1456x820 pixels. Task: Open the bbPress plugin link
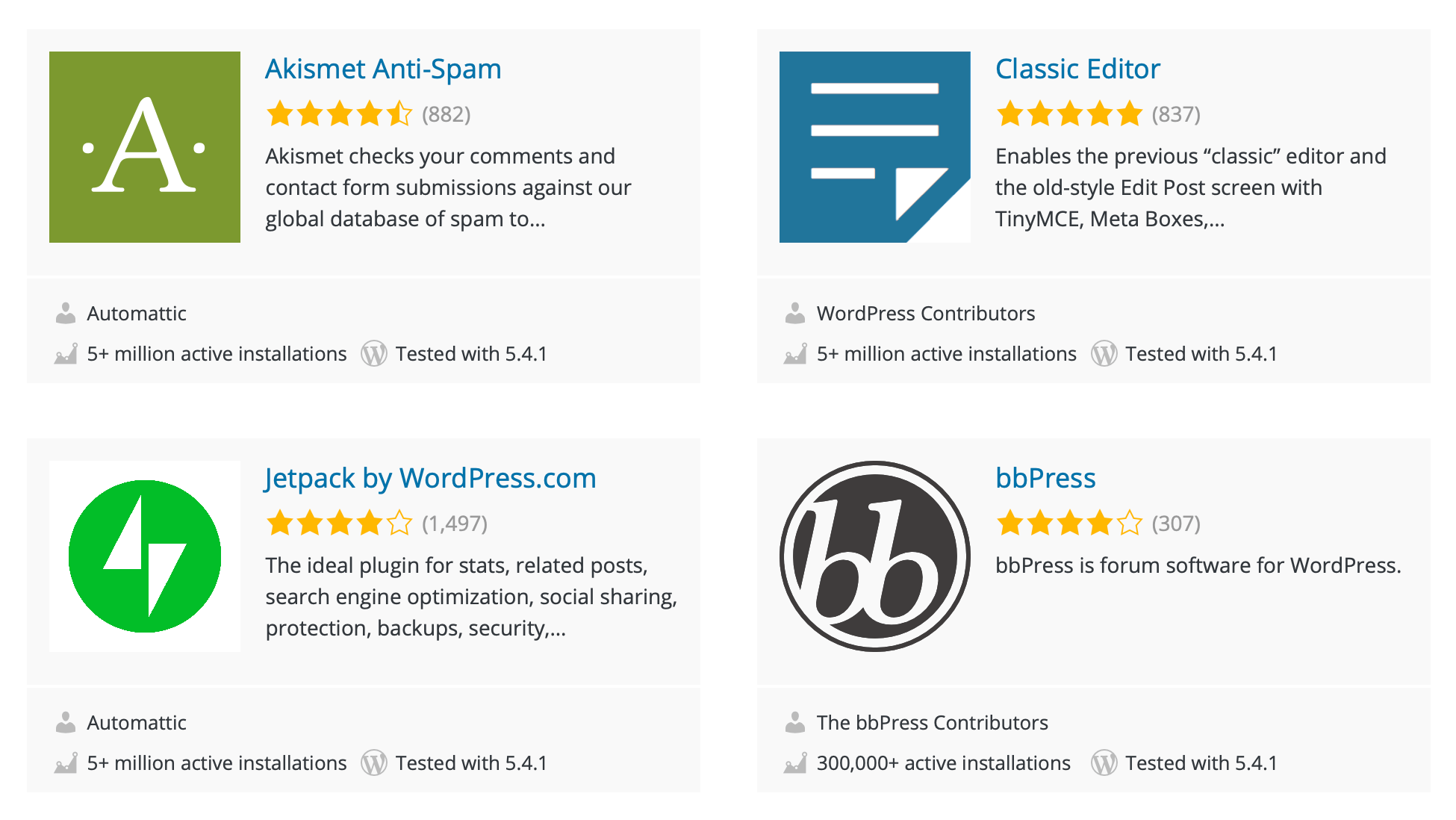tap(1045, 478)
